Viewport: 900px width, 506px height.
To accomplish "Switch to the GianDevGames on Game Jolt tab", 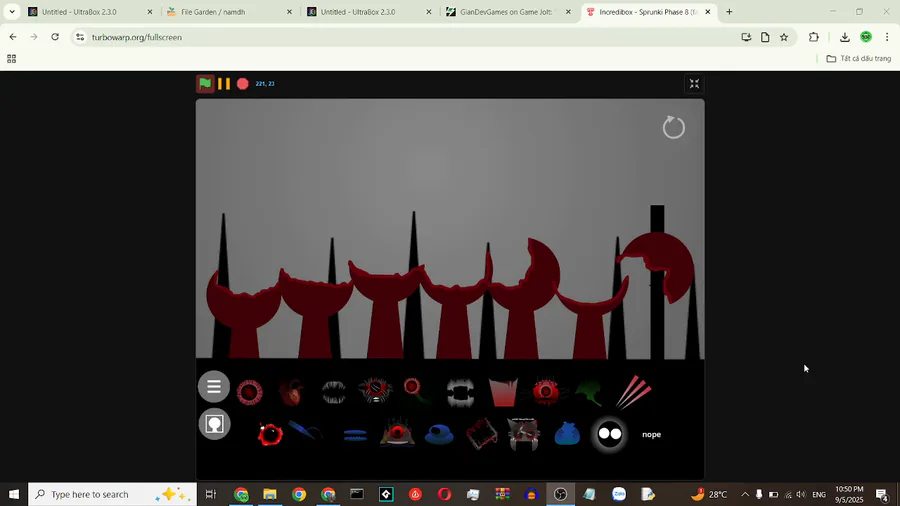I will coord(508,11).
